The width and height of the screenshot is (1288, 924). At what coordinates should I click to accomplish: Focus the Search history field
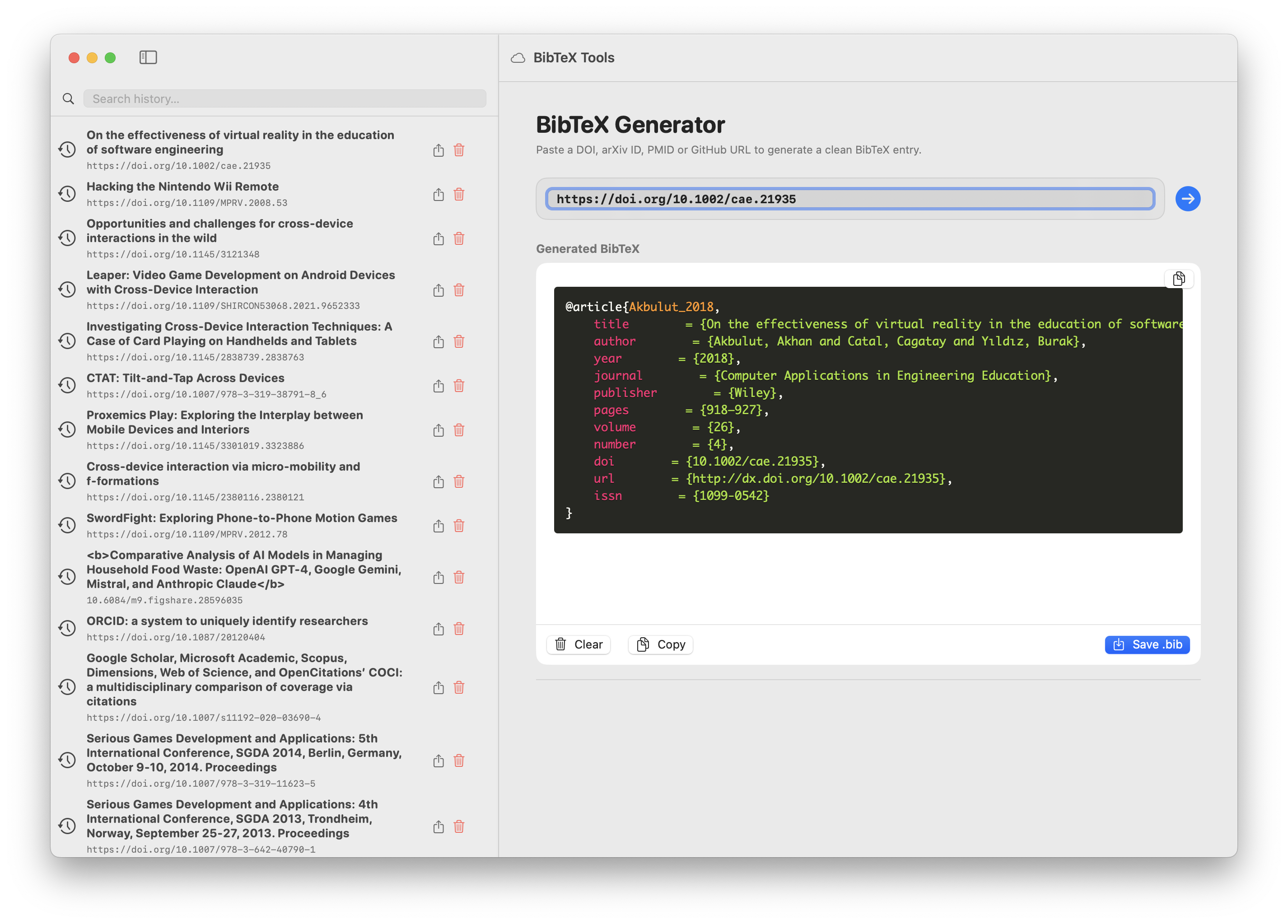point(285,99)
